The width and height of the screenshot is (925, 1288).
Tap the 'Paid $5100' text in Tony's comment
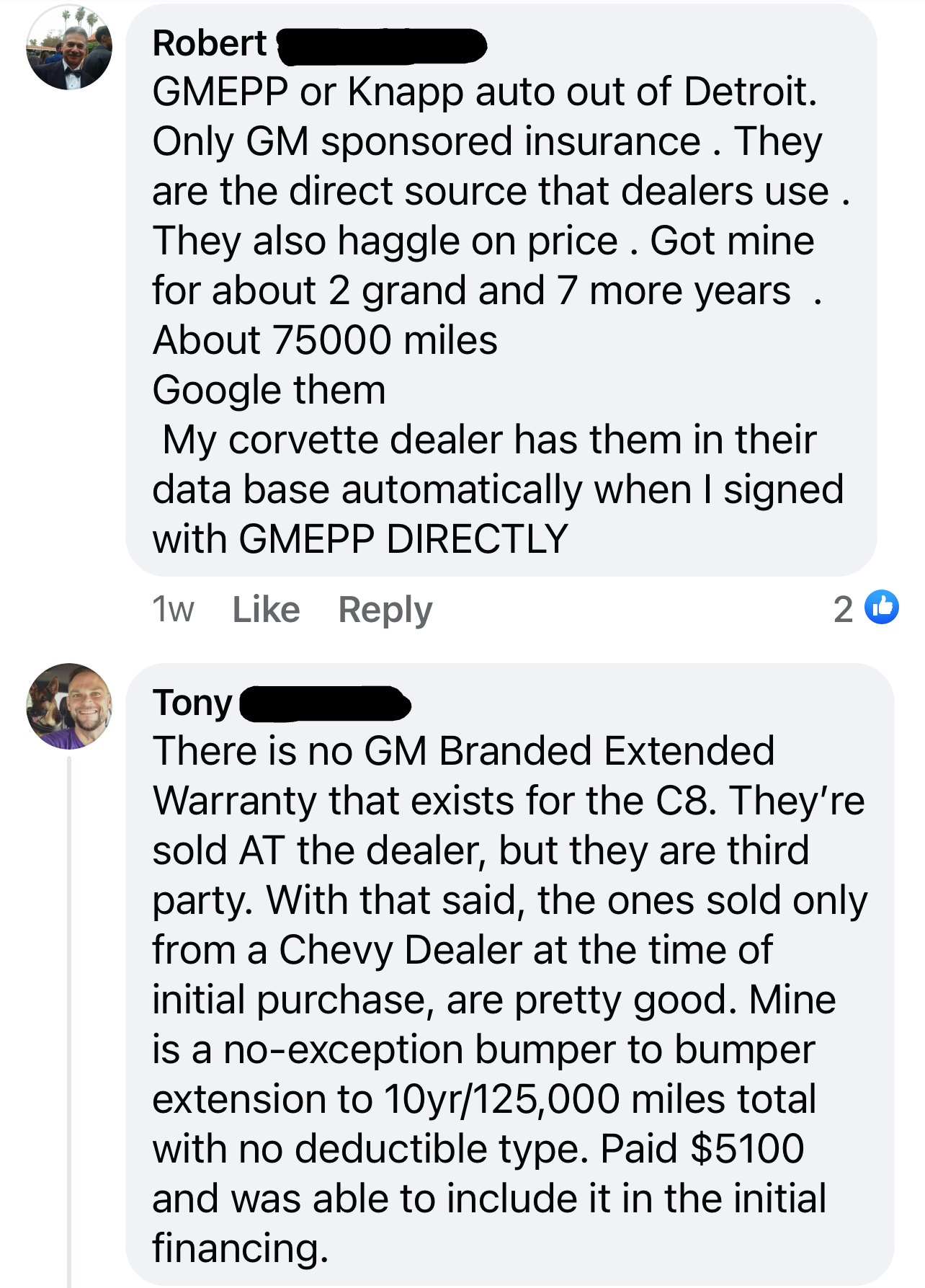702,1149
